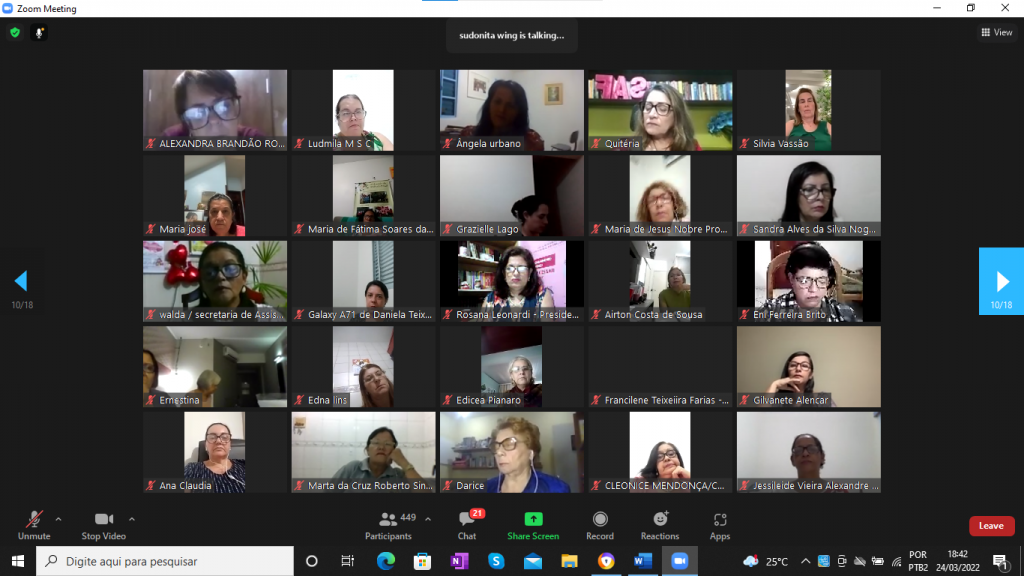
Task: Open the Participants list
Action: coord(388,524)
